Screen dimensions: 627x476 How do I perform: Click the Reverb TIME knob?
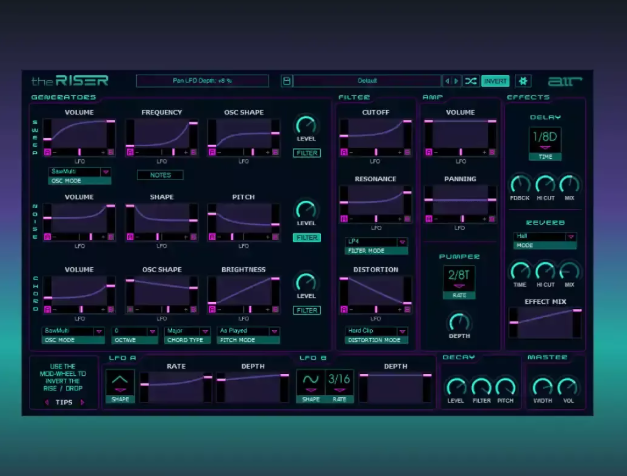point(520,272)
